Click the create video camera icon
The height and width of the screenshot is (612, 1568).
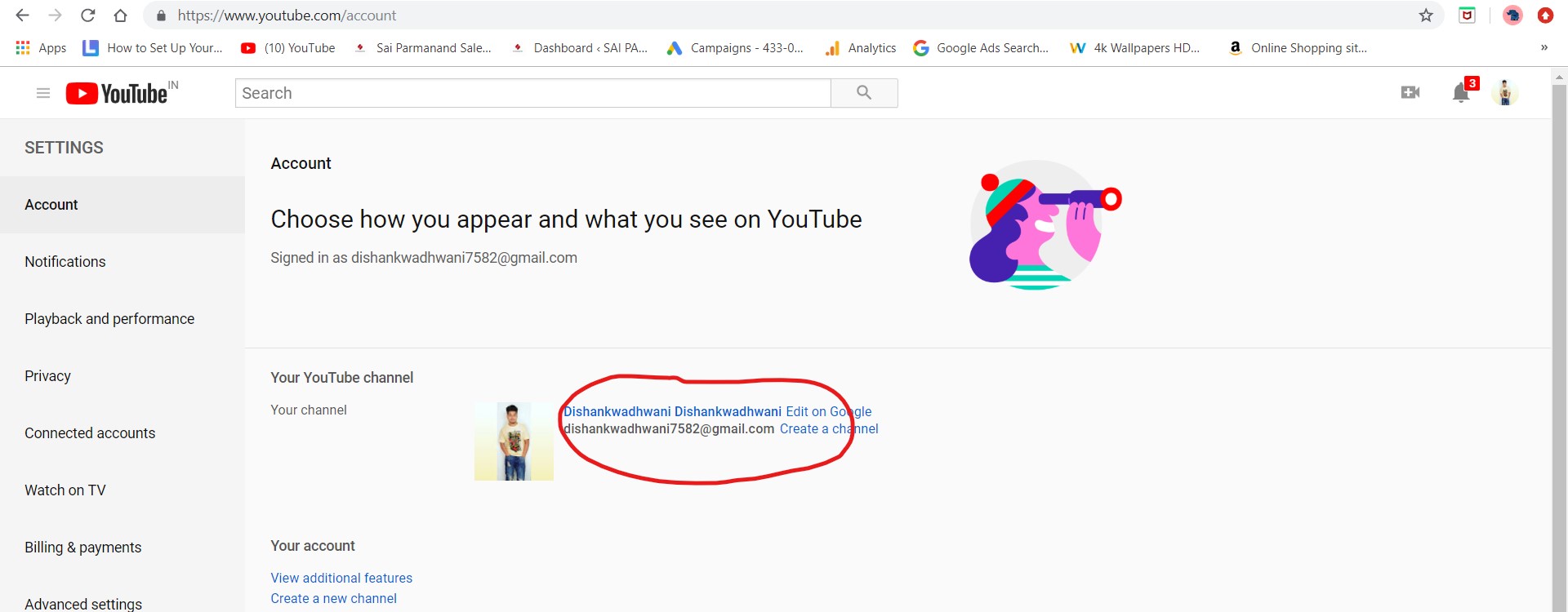1410,93
